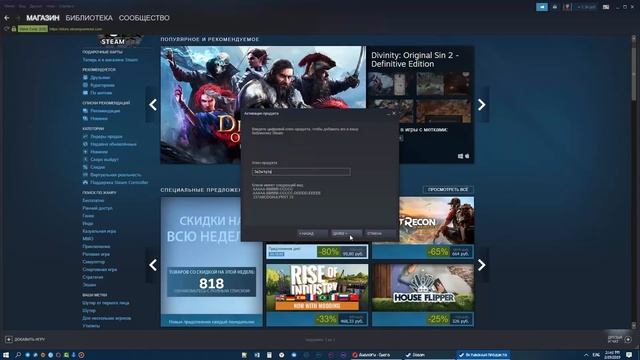Viewport: 640px width, 360px height.
Task: Click the Steam Controller support icon
Action: [85, 182]
